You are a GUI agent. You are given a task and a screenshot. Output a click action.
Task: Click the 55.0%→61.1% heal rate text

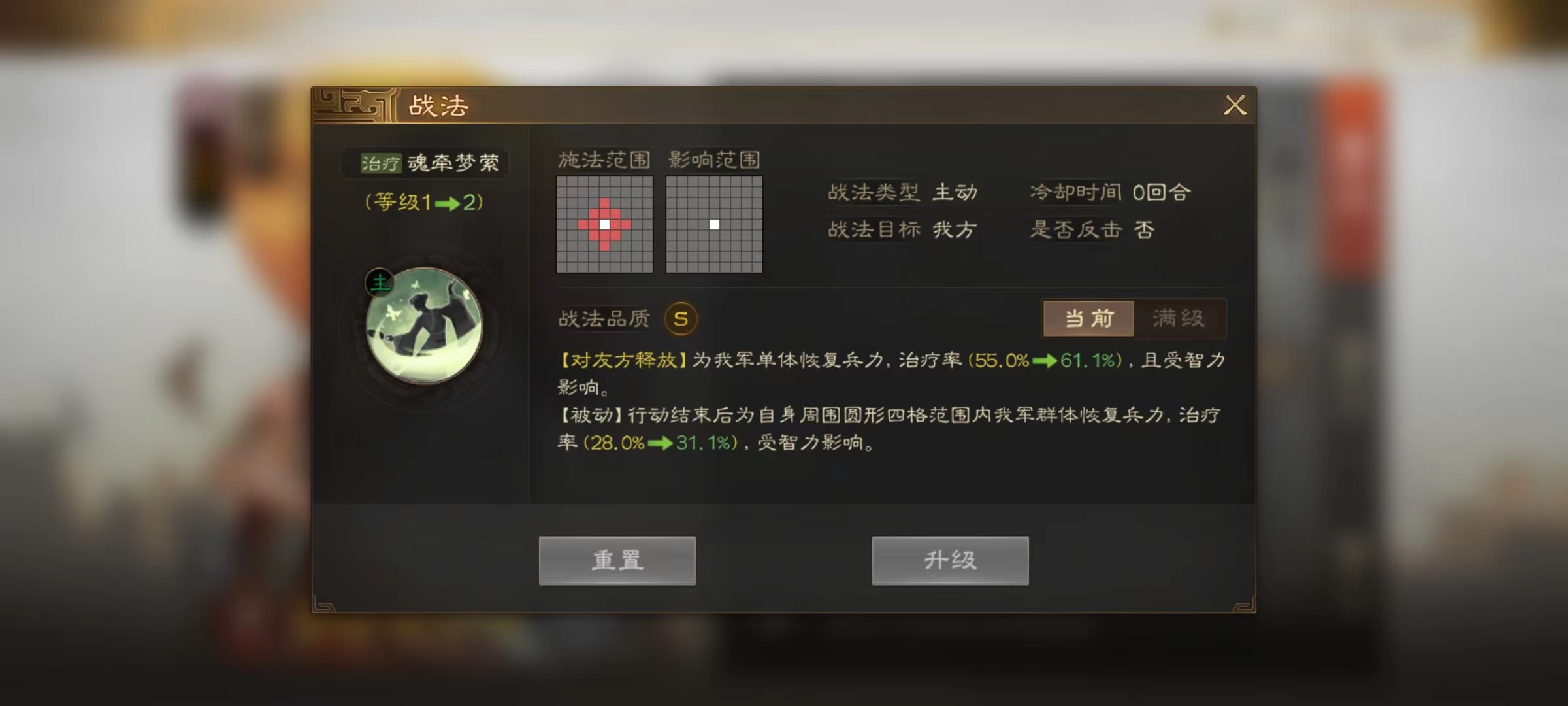[1045, 360]
